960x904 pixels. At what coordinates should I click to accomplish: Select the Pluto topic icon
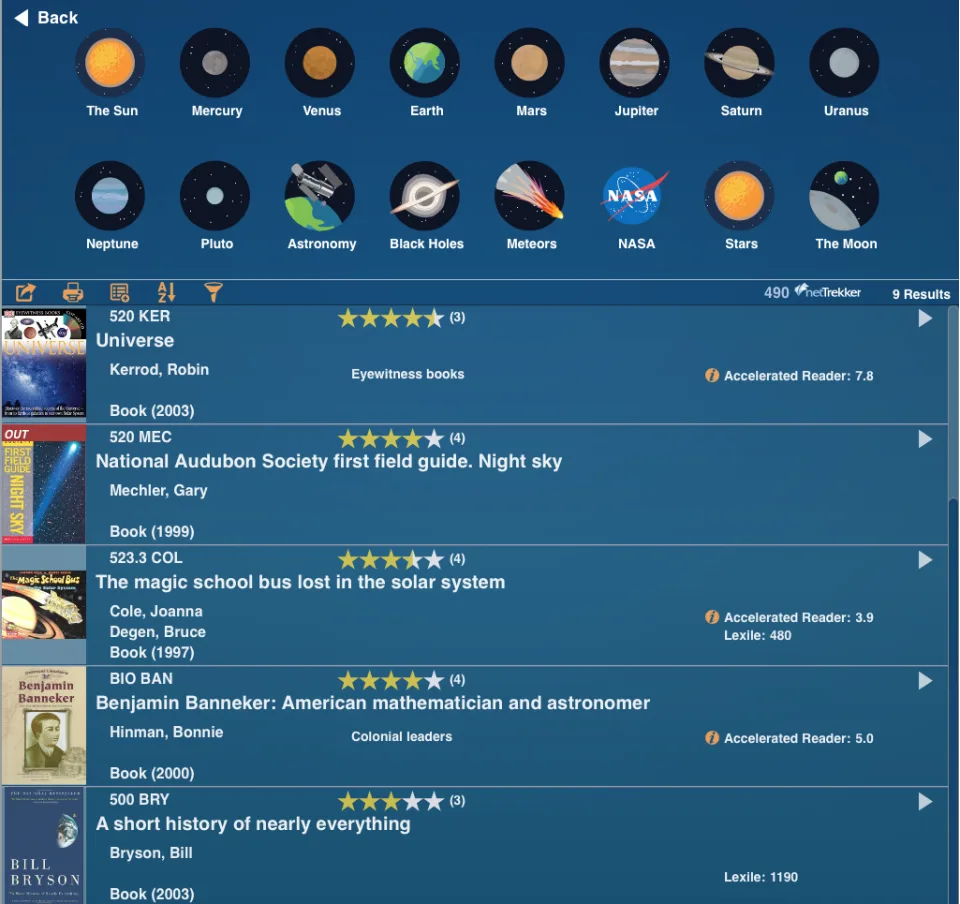click(x=215, y=196)
